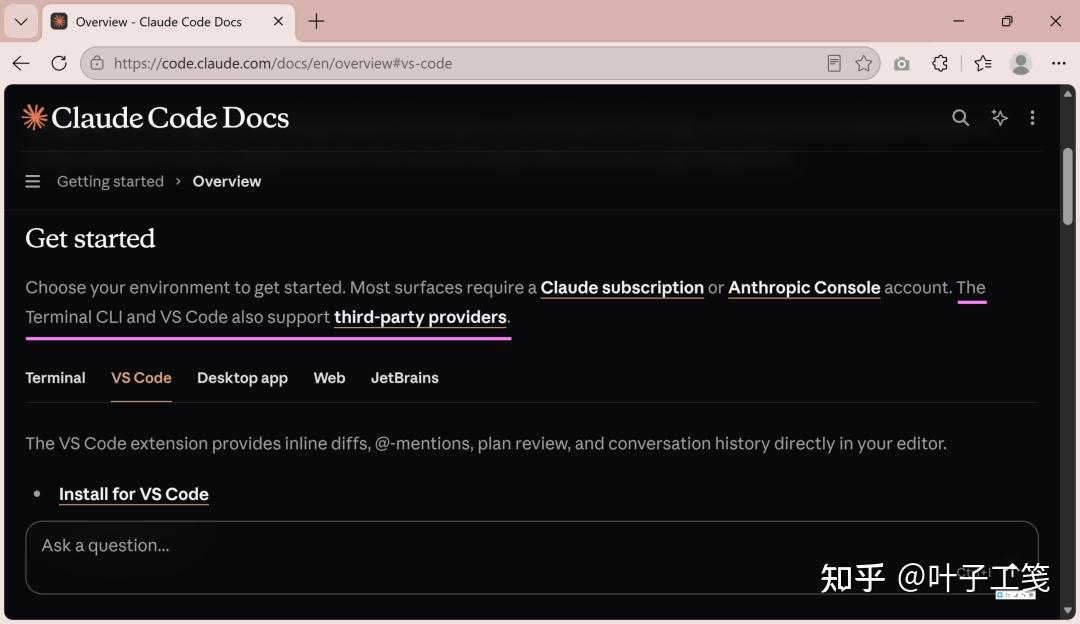The height and width of the screenshot is (624, 1080).
Task: Switch to the Terminal tab
Action: point(55,377)
